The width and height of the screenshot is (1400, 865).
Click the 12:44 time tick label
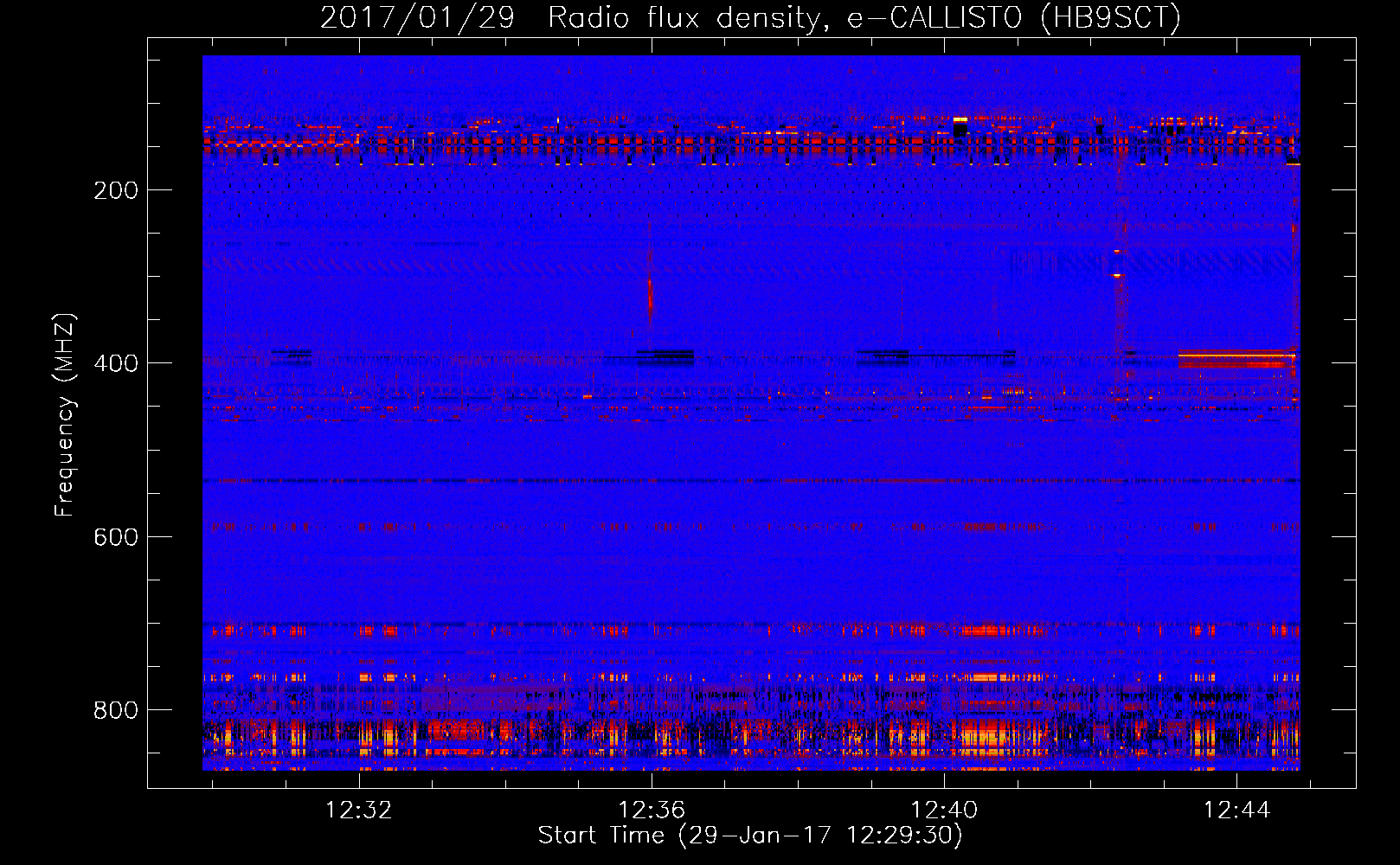click(x=1236, y=810)
